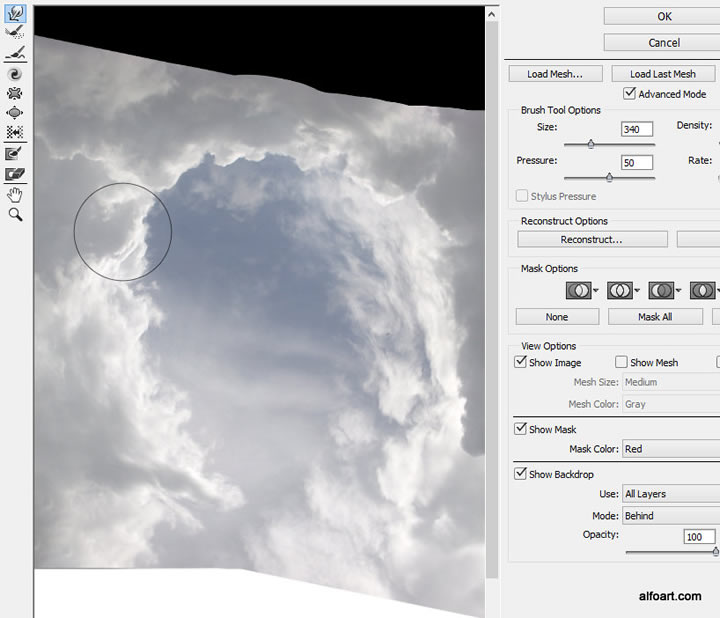Select the Thaw Mask tool
This screenshot has height=618, width=720.
(15, 175)
